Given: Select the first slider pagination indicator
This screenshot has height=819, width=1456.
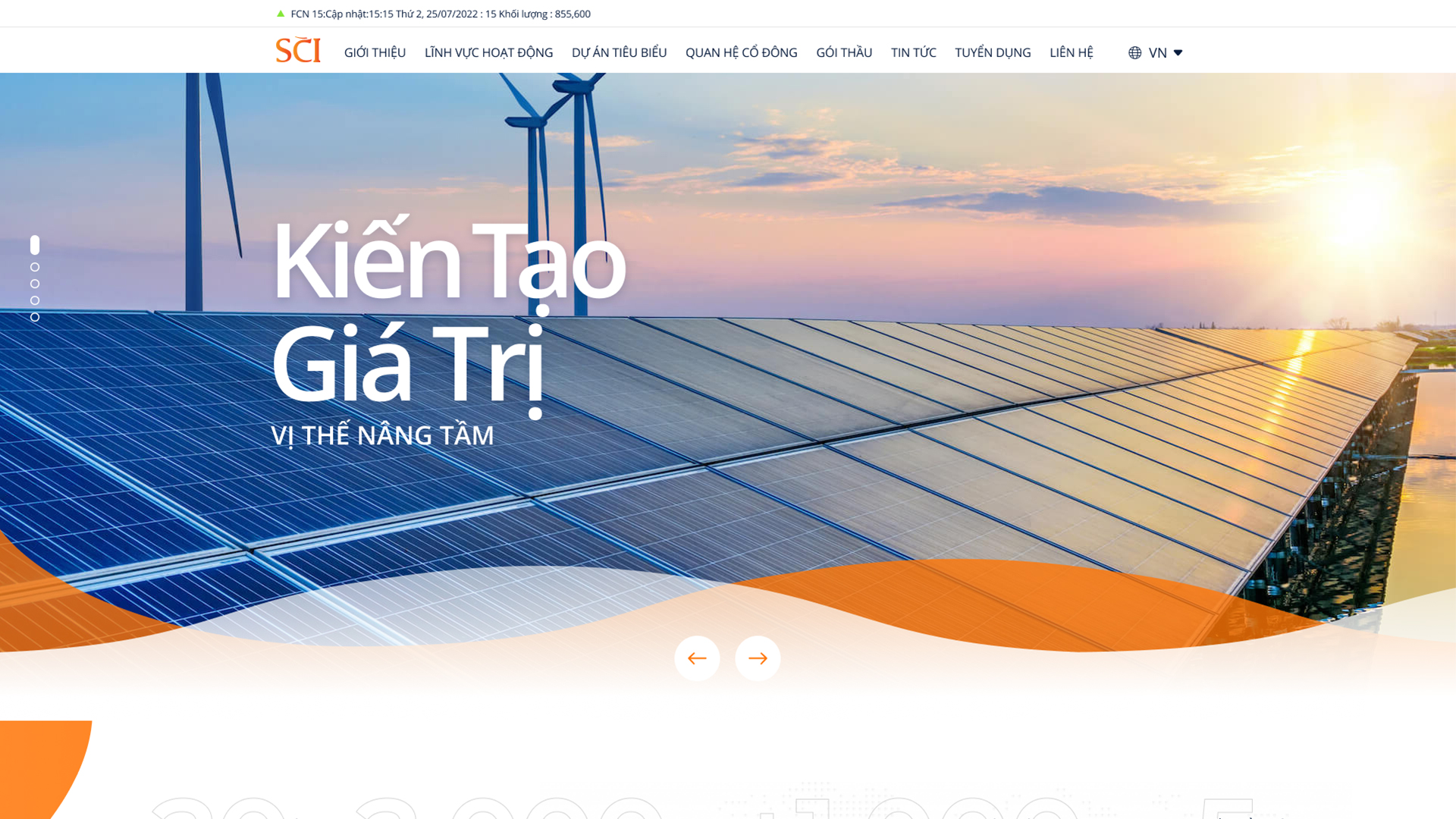Looking at the screenshot, I should click(35, 245).
